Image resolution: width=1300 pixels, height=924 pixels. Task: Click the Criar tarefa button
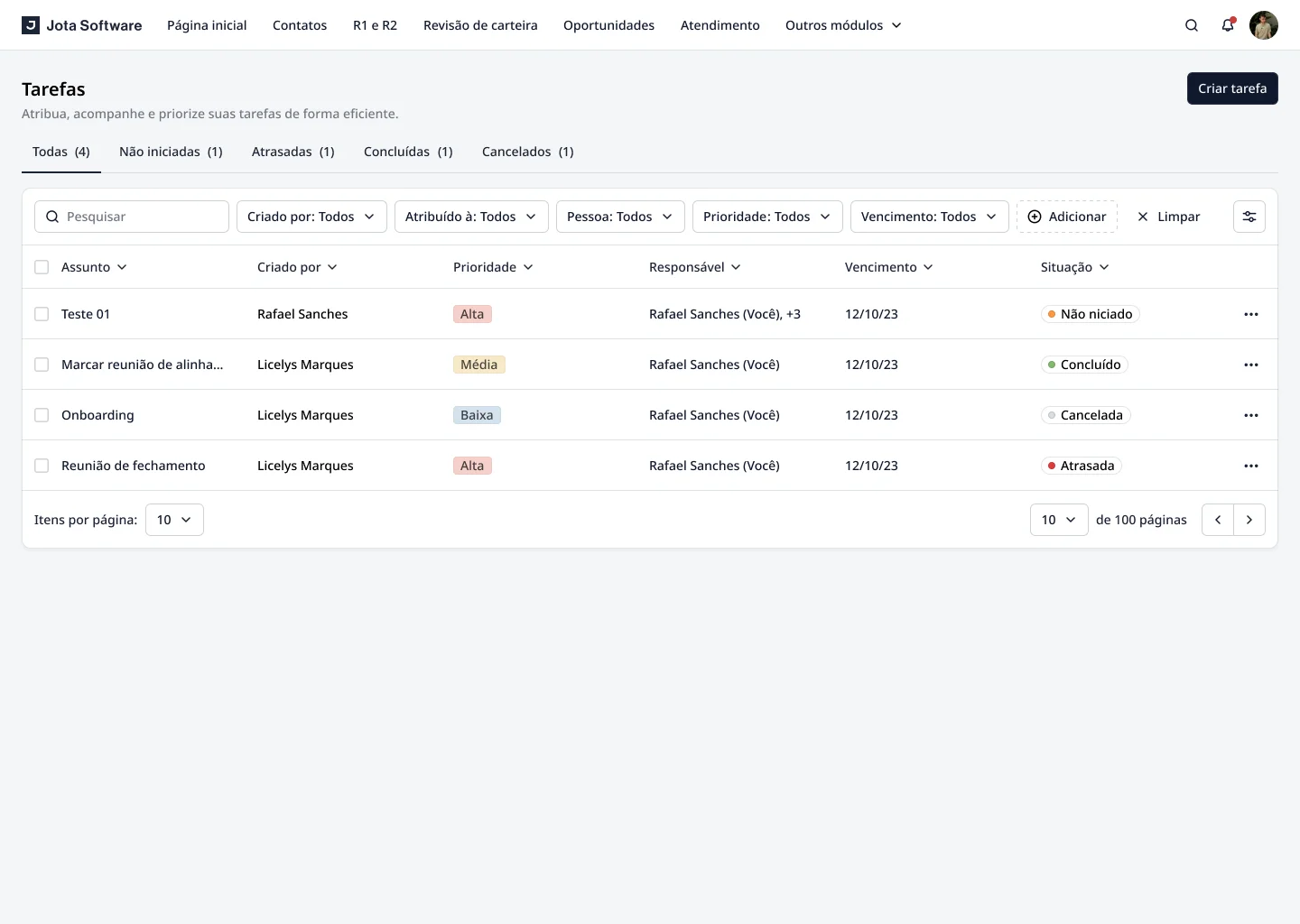1232,88
